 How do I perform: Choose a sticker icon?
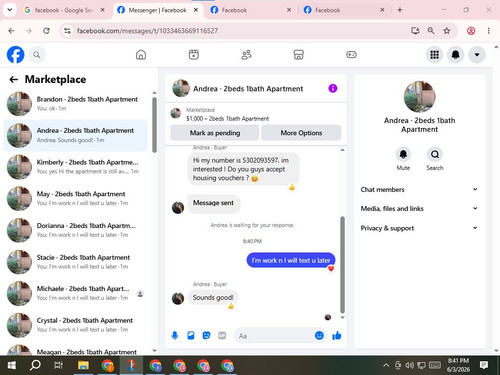[x=206, y=335]
